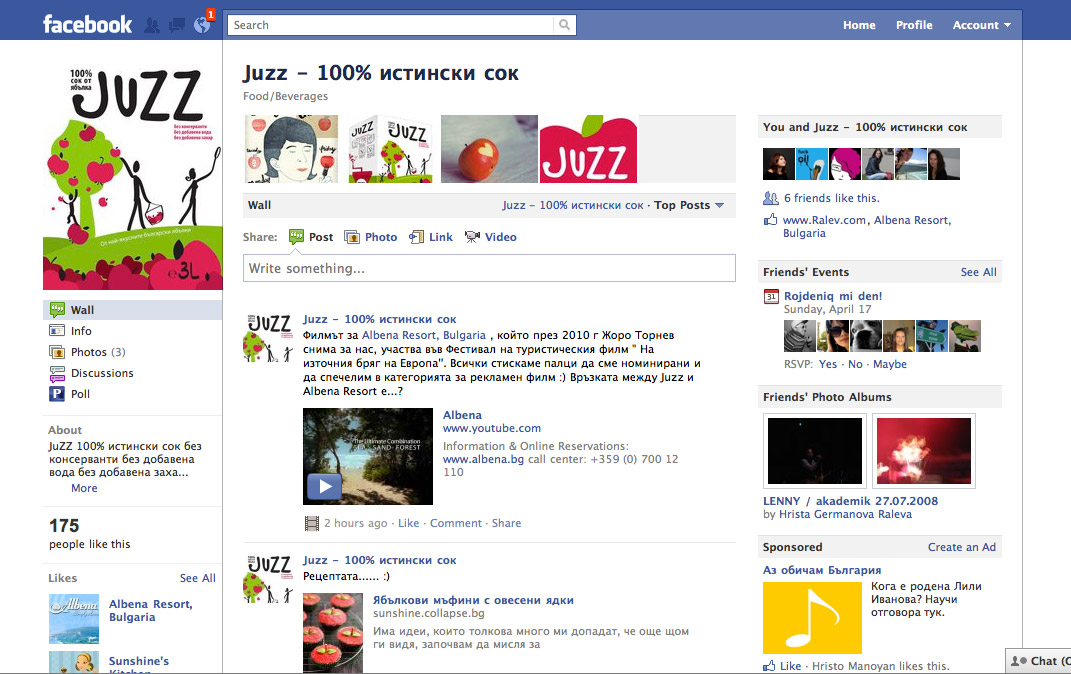RSVP Maybe to the birthday event
1071x674 pixels.
click(x=889, y=364)
